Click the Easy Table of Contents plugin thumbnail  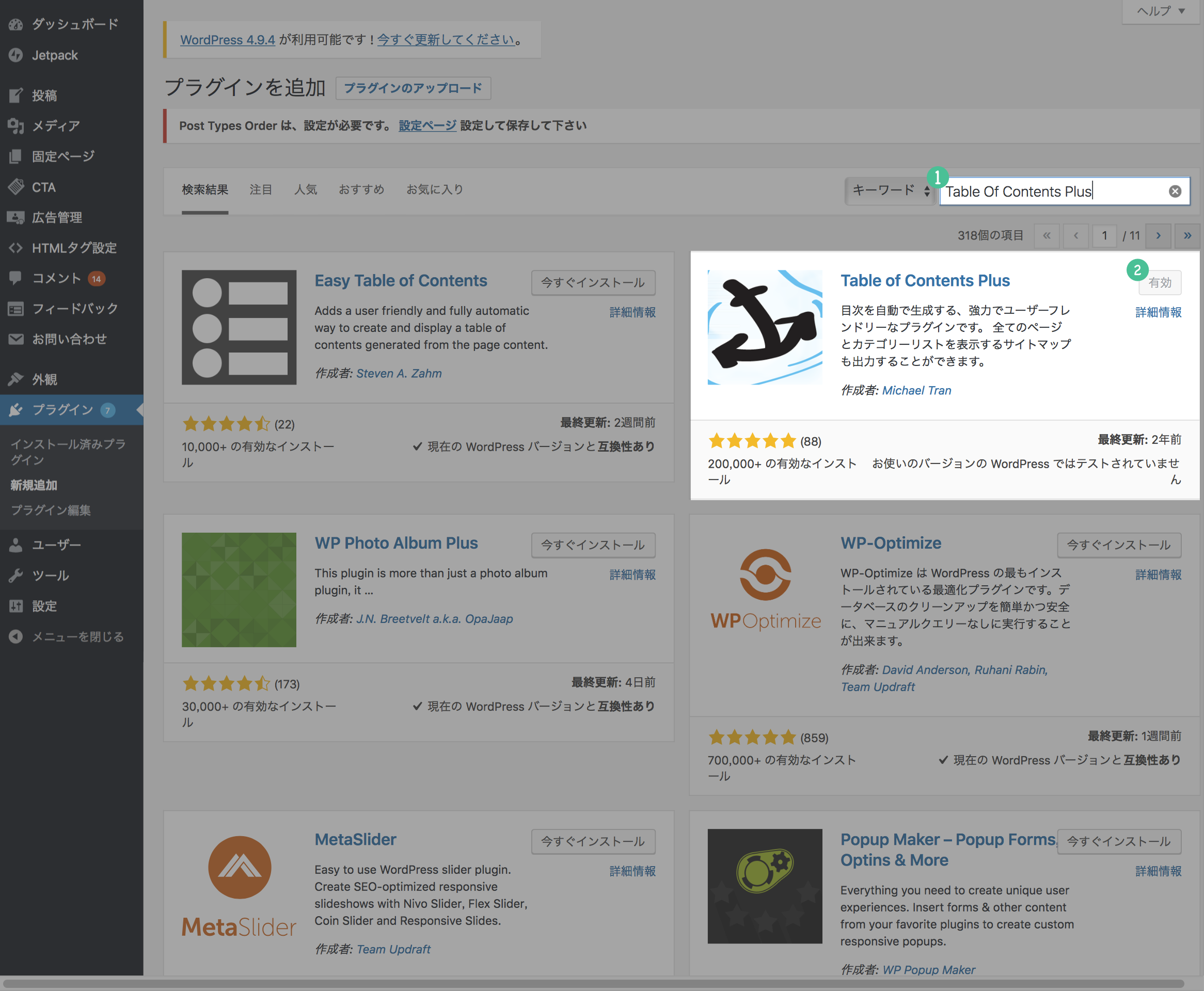click(x=239, y=327)
